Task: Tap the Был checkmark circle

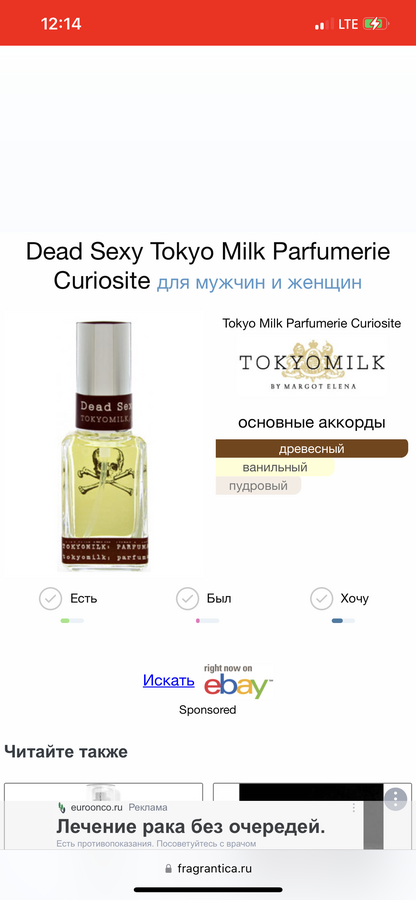Action: point(187,599)
